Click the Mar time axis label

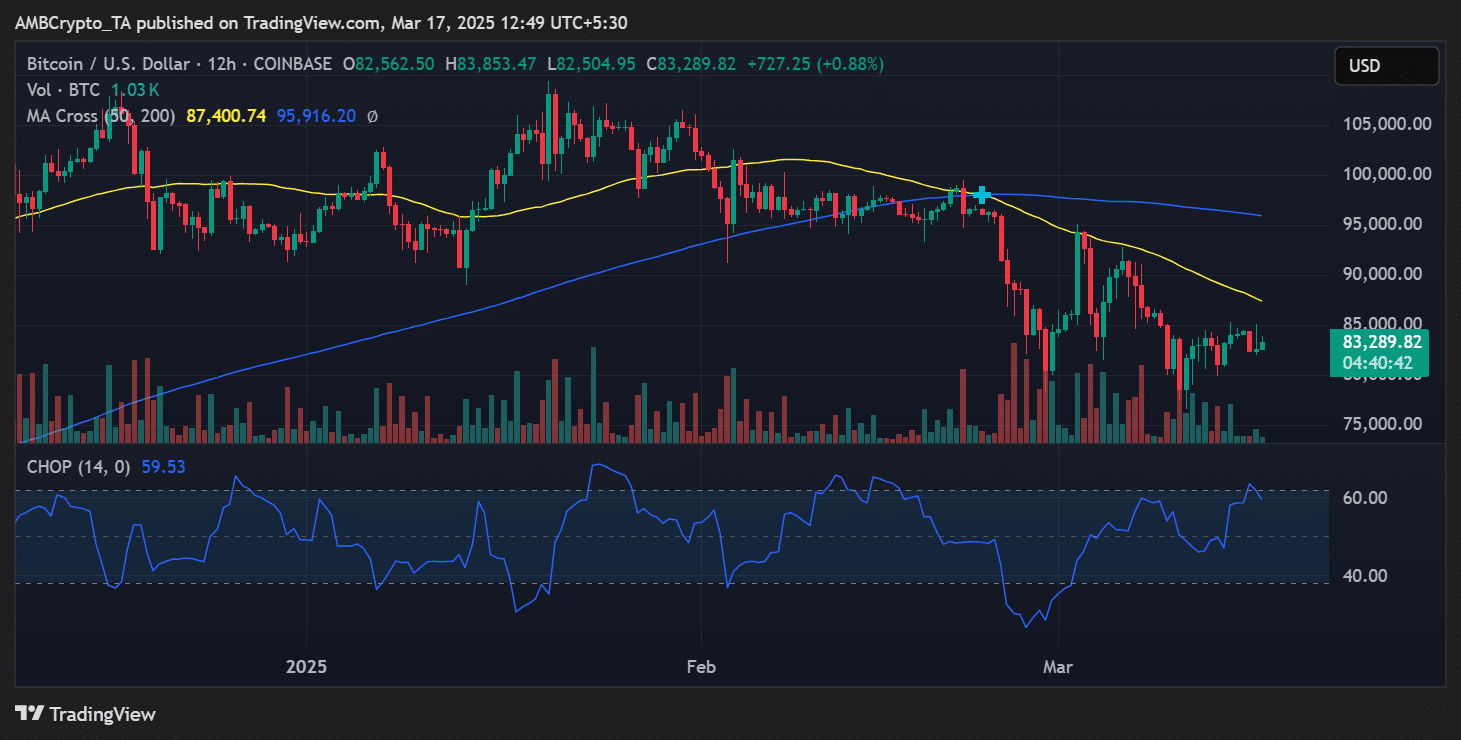(x=1057, y=666)
